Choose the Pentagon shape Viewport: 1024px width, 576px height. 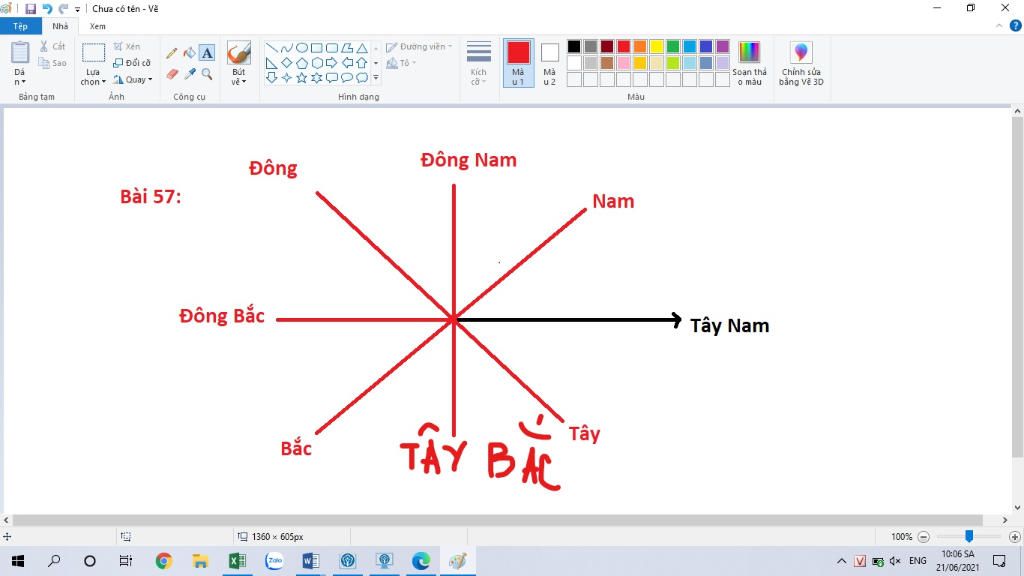coord(301,63)
